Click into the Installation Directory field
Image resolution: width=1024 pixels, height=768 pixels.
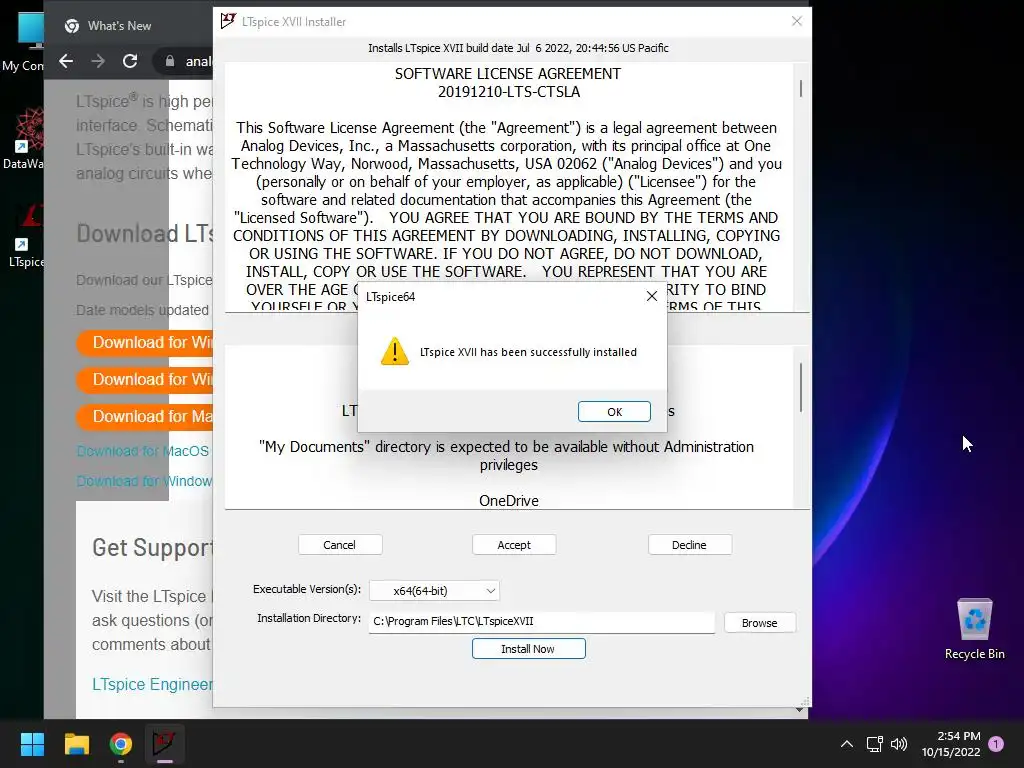[541, 622]
